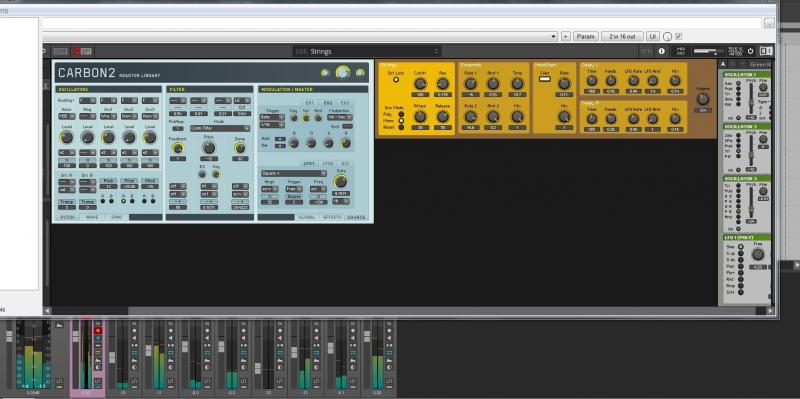Switch to the SYNC tab in Oscillators
The width and height of the screenshot is (800, 399).
click(x=117, y=217)
